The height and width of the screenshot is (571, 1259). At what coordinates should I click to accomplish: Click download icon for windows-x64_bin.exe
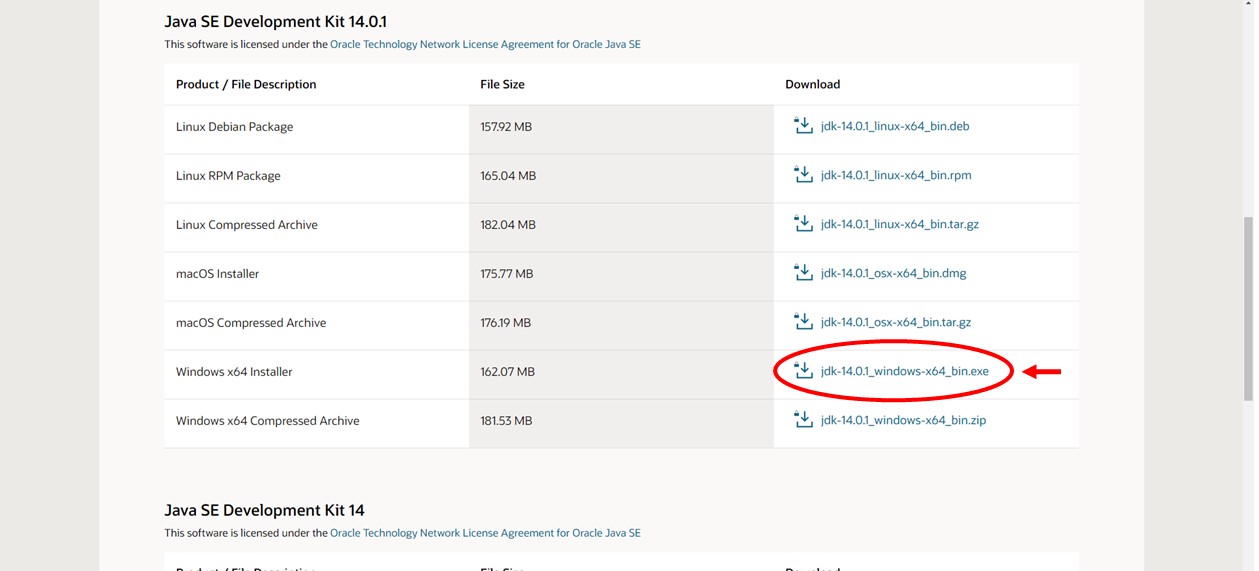(803, 371)
